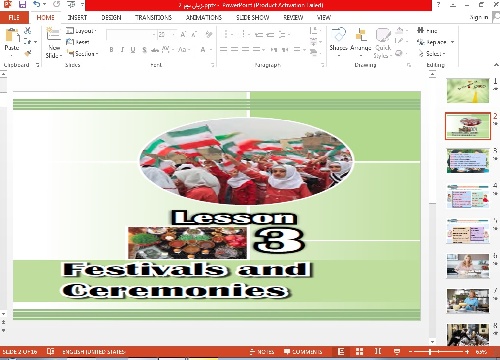Click the Save icon in quick access toolbar
The height and width of the screenshot is (360, 500).
pos(22,5)
